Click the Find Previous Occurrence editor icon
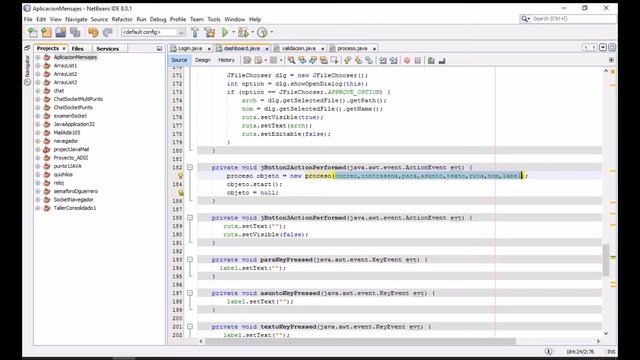The image size is (640, 360). (x=302, y=60)
